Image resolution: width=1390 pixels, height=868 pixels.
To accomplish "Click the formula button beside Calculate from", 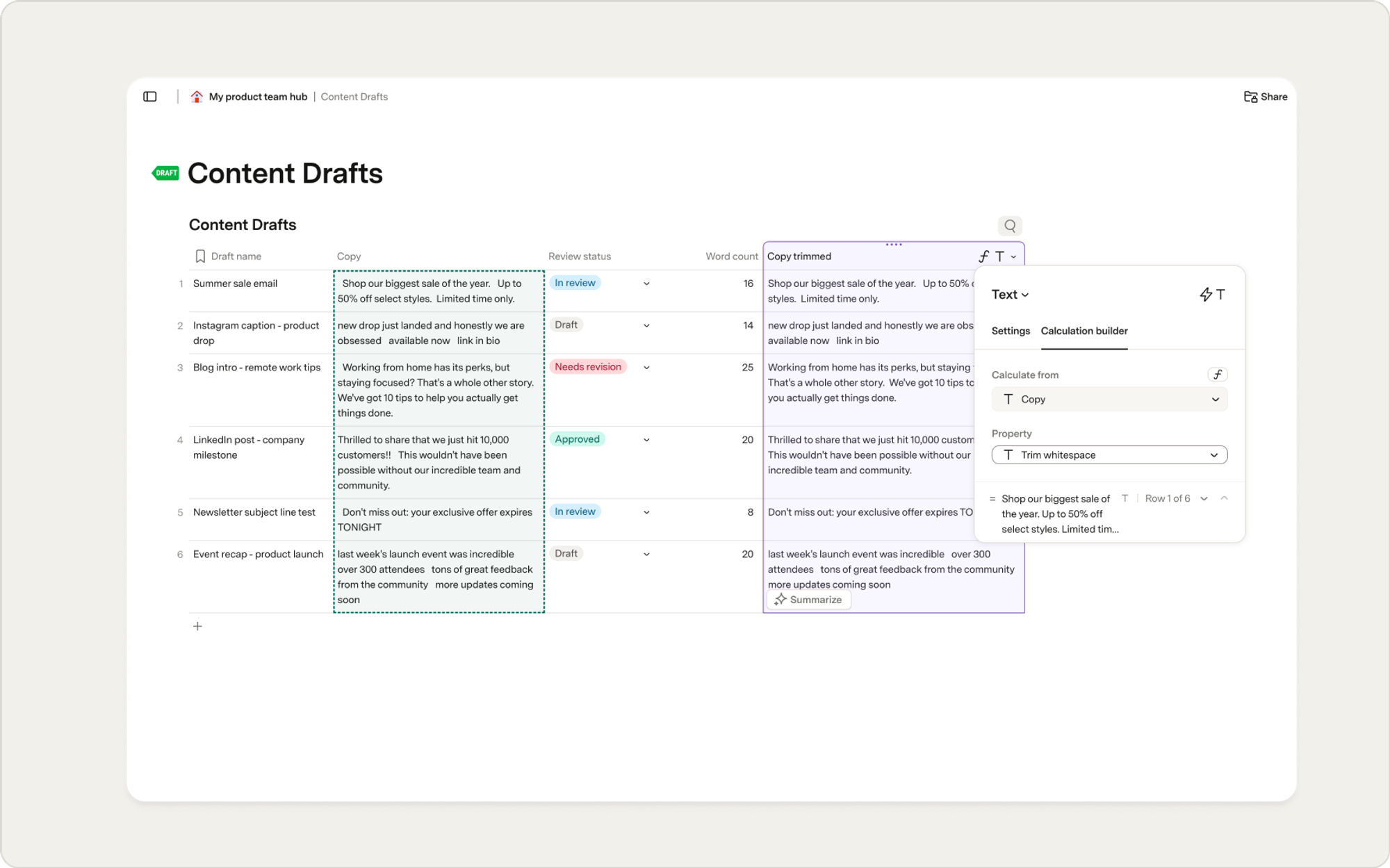I will [x=1218, y=375].
